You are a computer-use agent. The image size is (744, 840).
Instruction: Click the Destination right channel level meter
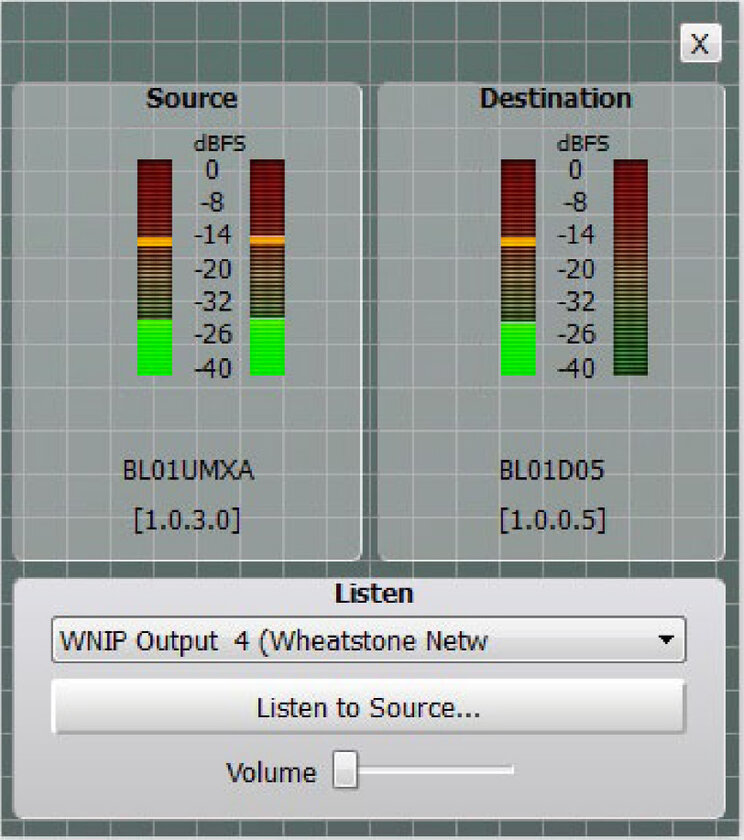(630, 267)
